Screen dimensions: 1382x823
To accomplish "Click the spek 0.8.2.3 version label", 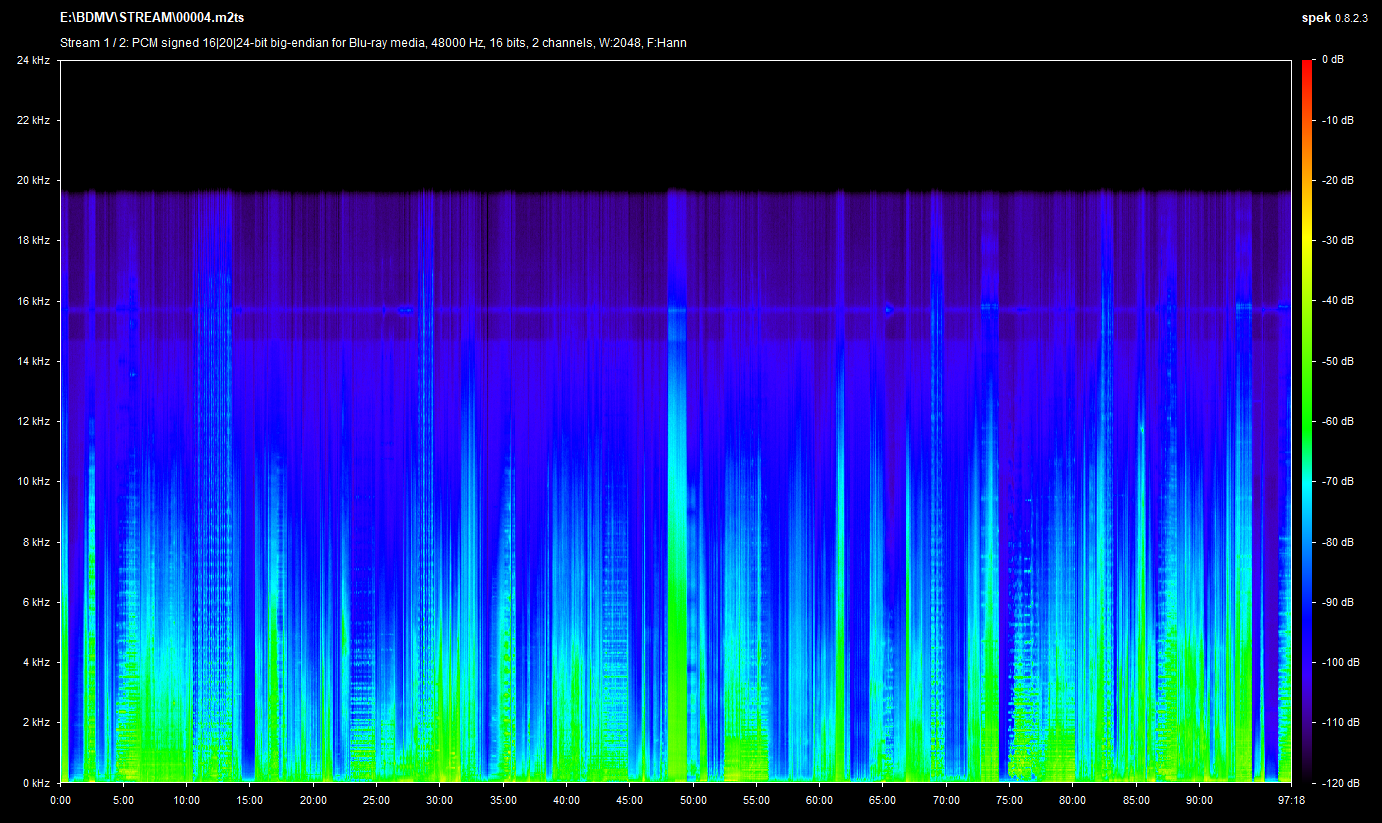I will click(x=1334, y=18).
